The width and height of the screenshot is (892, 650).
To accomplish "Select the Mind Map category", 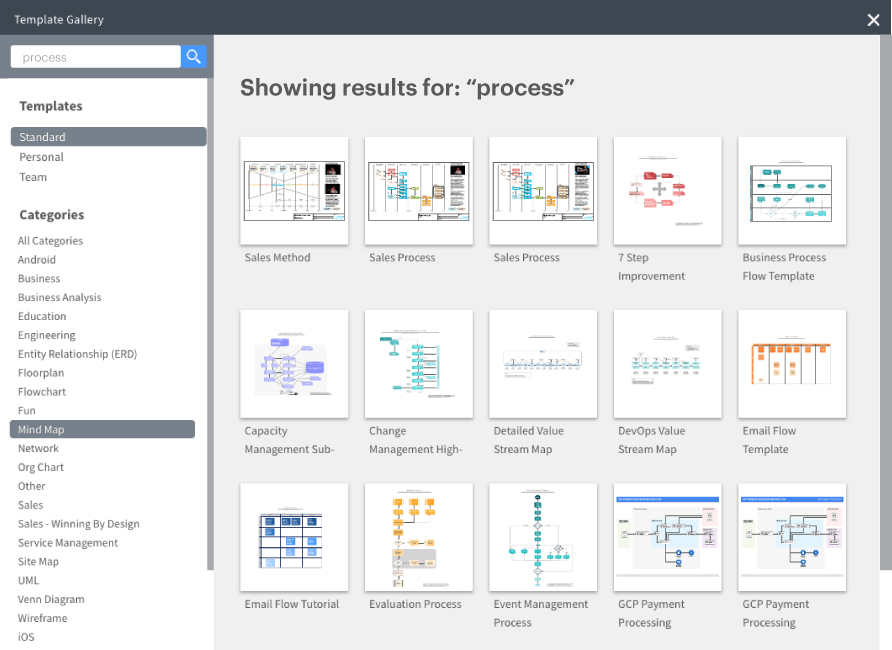I will click(41, 429).
